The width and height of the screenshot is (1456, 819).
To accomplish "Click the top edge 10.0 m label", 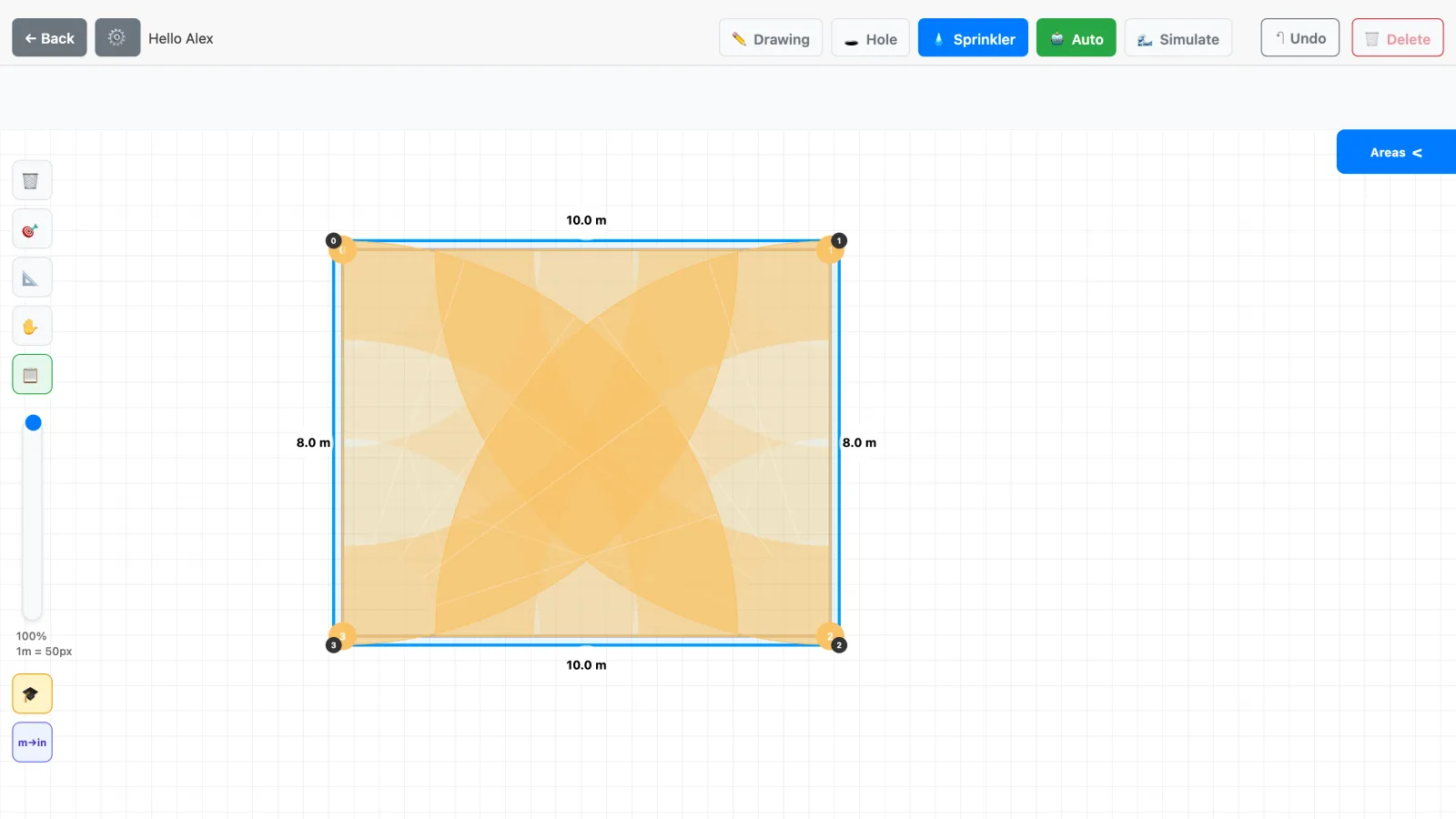I will pos(586,220).
